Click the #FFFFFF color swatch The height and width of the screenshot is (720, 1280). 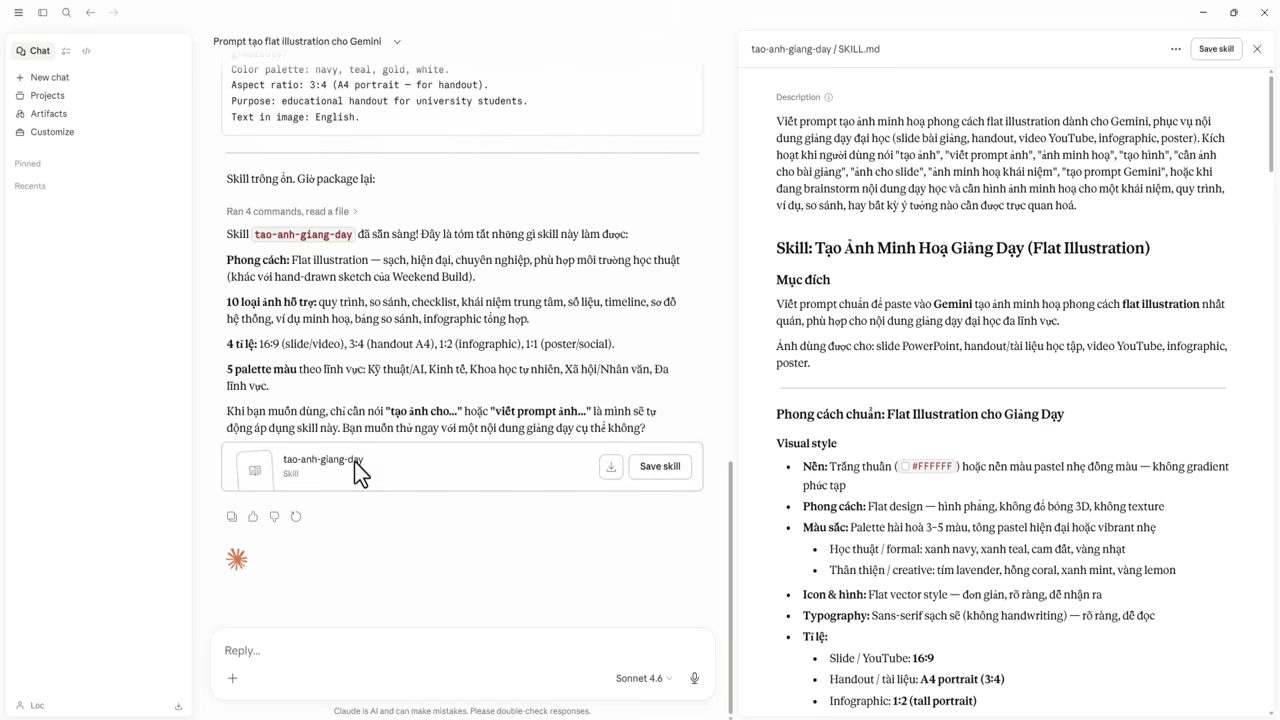click(905, 466)
